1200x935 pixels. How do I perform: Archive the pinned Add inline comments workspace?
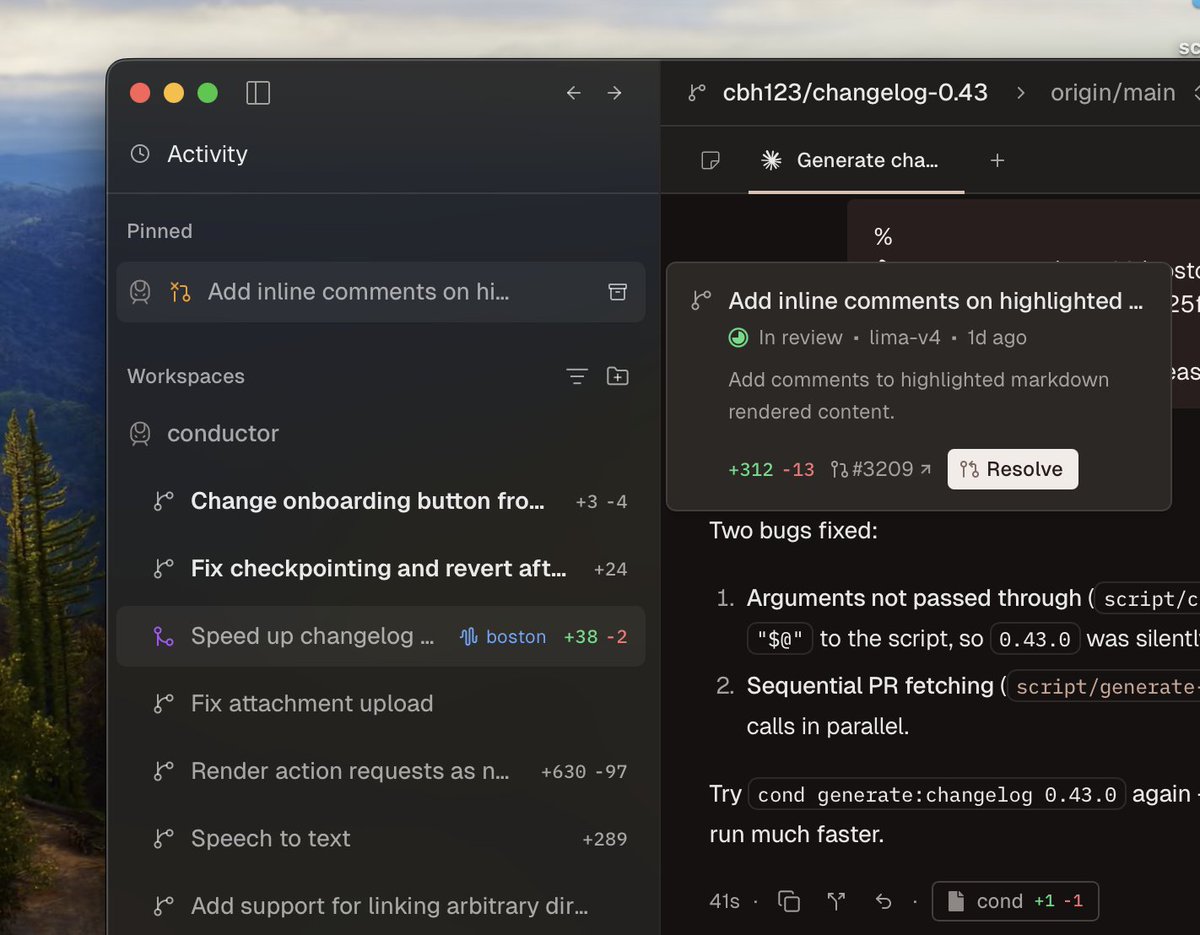click(618, 292)
